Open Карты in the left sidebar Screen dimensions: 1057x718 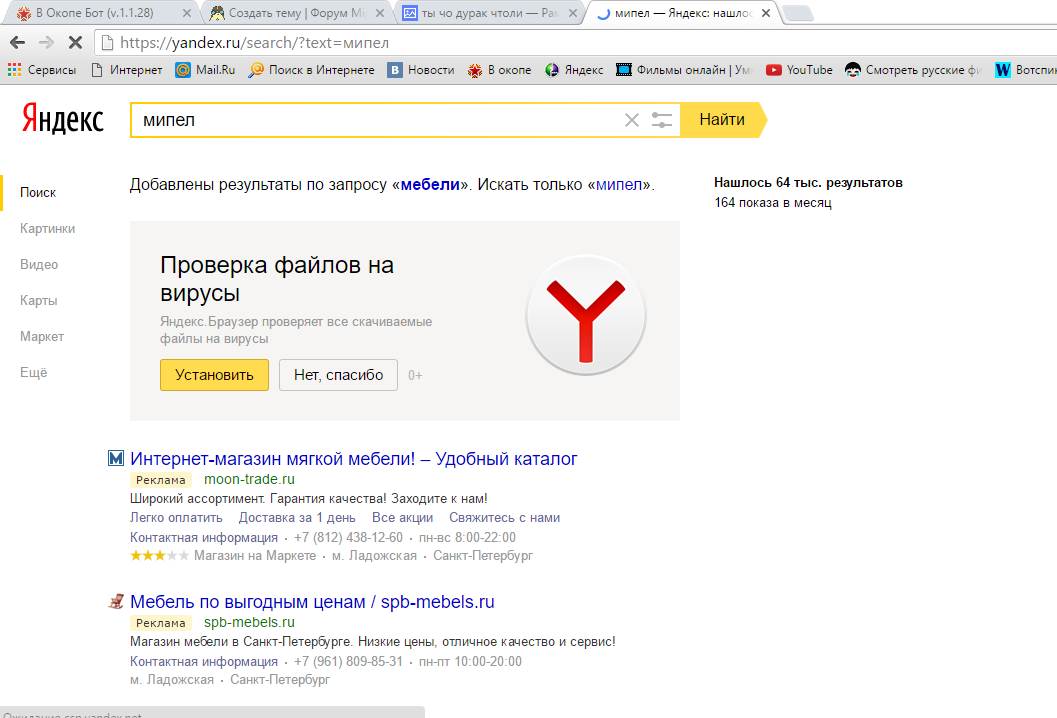coord(38,301)
